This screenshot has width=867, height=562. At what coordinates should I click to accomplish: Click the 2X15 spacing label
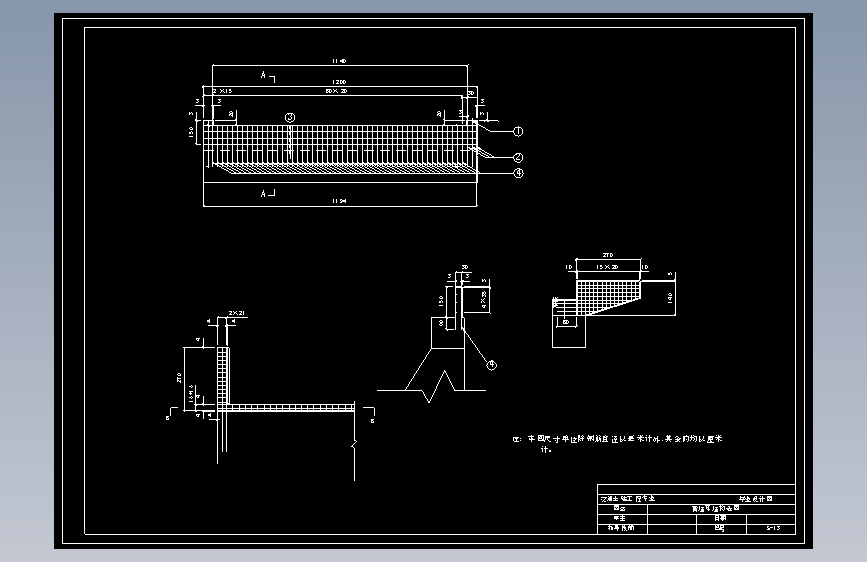point(222,91)
